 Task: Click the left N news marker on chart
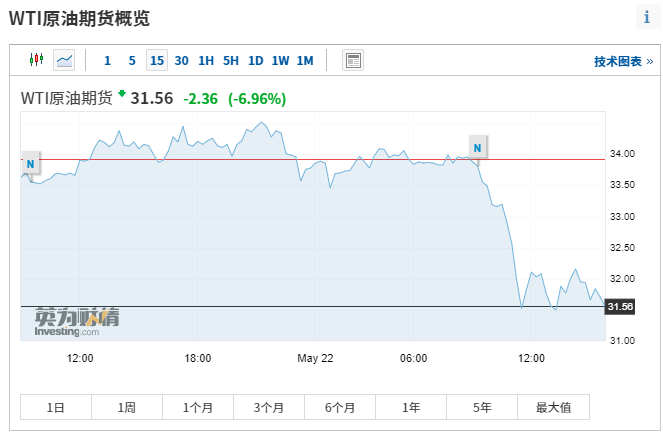click(x=30, y=162)
